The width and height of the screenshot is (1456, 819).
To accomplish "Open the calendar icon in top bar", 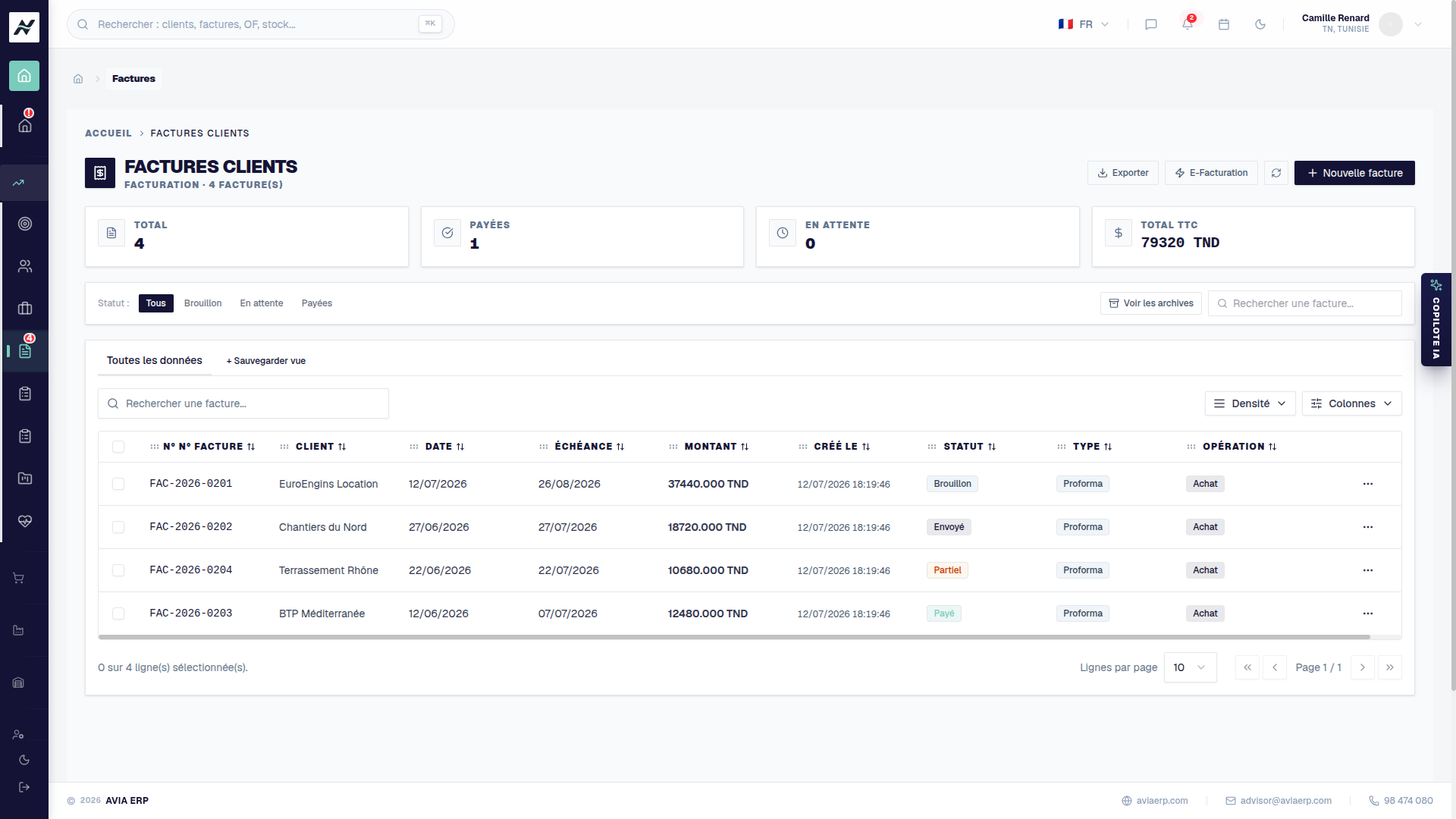I will (1224, 24).
